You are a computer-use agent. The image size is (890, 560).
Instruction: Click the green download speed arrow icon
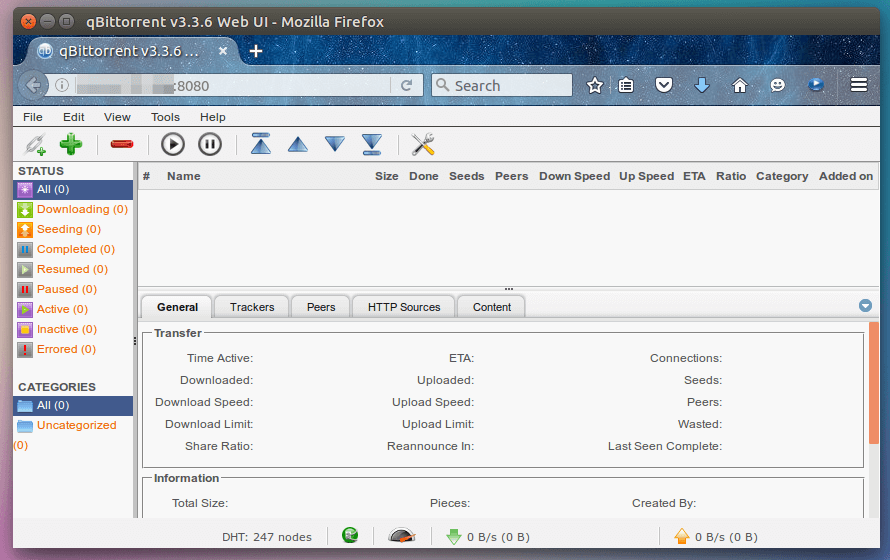click(x=454, y=536)
